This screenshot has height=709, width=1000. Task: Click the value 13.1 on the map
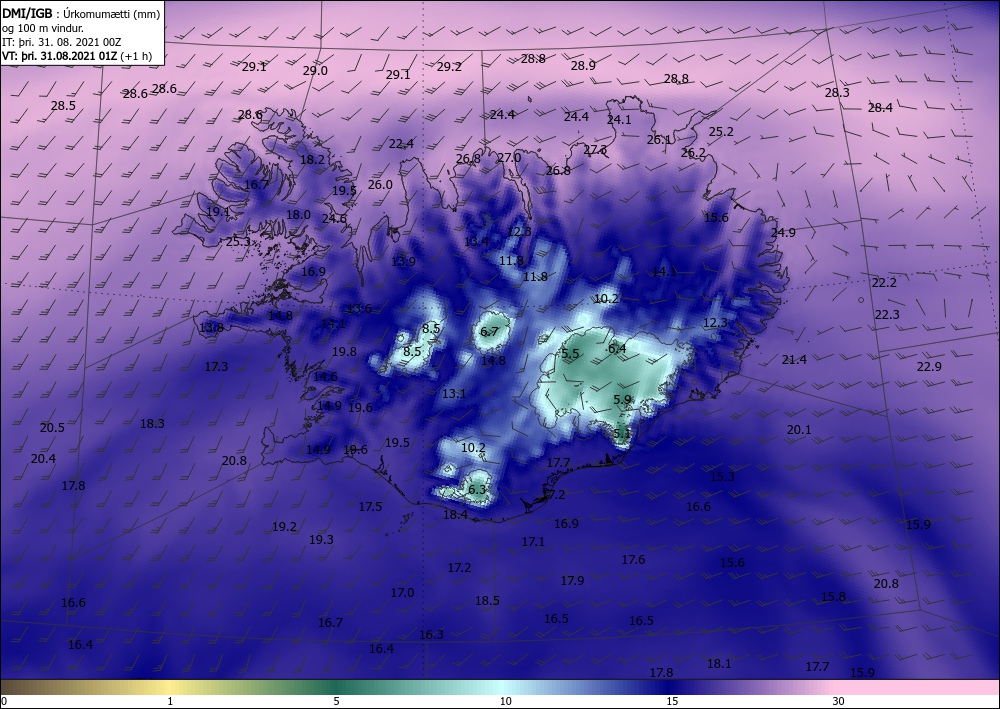pyautogui.click(x=454, y=394)
